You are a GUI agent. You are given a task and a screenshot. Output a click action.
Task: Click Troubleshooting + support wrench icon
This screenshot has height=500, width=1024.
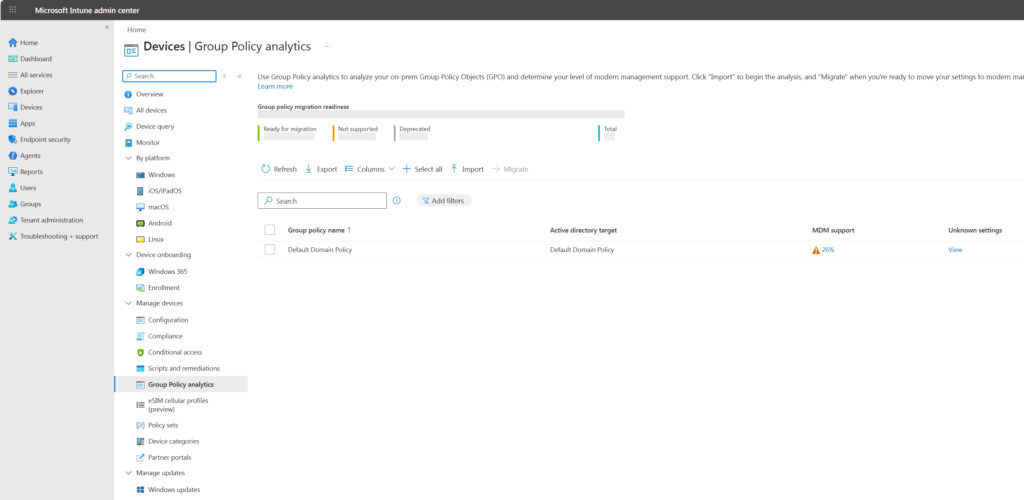tap(12, 236)
